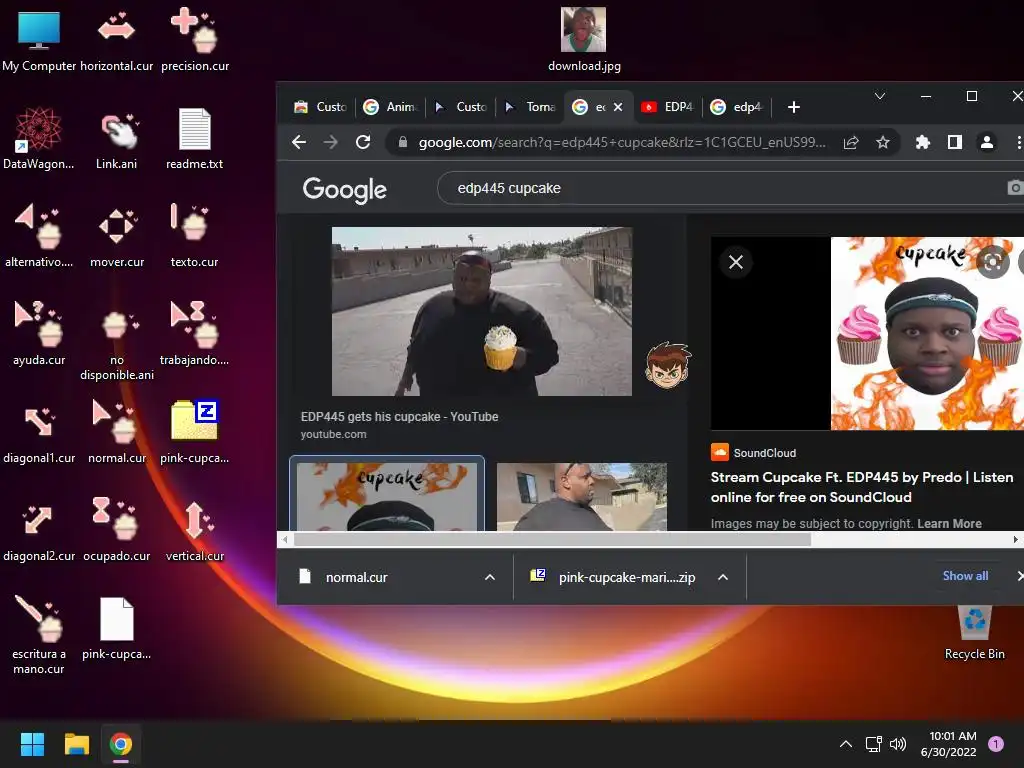Open the Windows Start menu

(32, 744)
